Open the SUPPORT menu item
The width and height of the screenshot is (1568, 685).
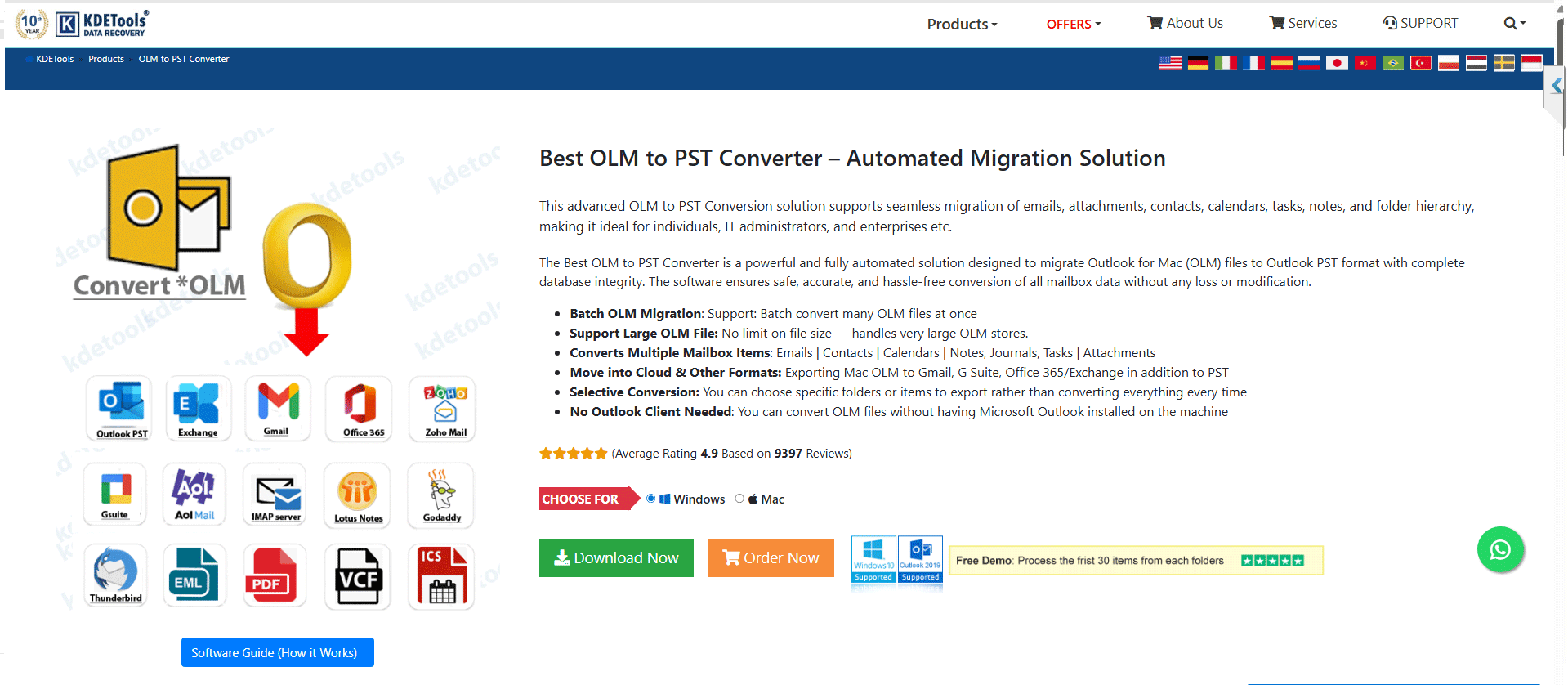pyautogui.click(x=1420, y=23)
